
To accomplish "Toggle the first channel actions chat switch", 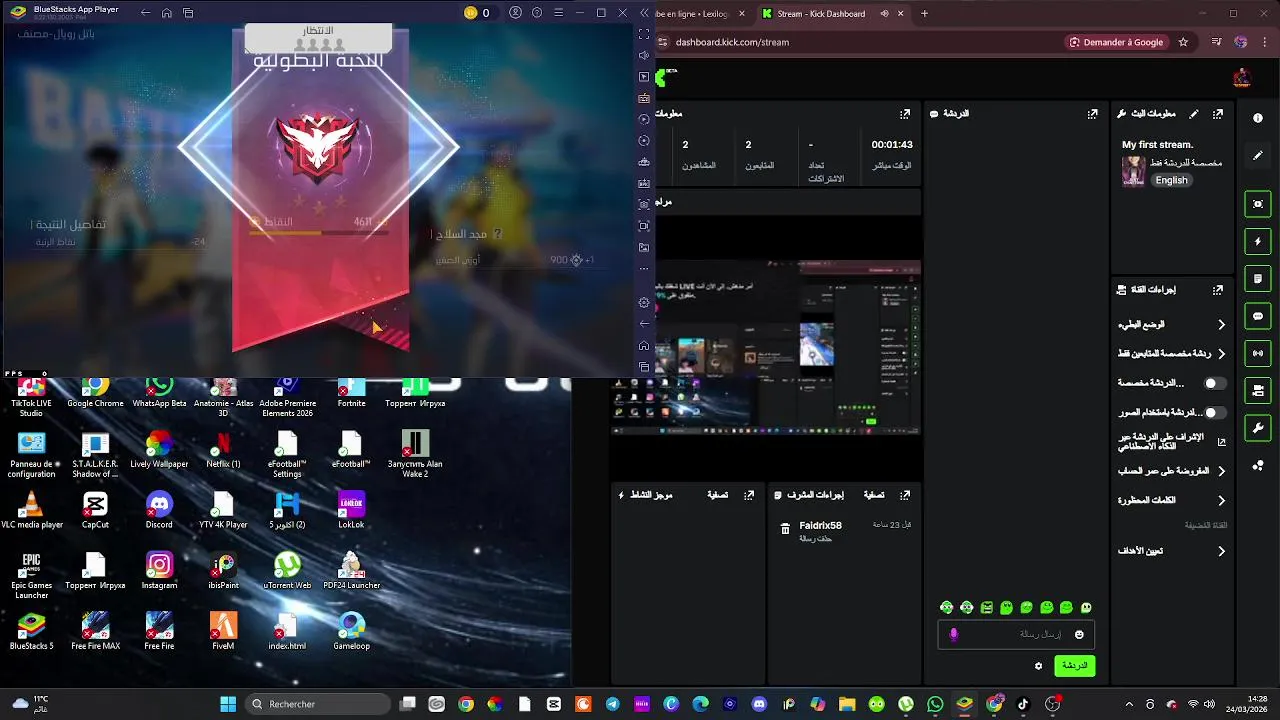I will coord(1215,383).
